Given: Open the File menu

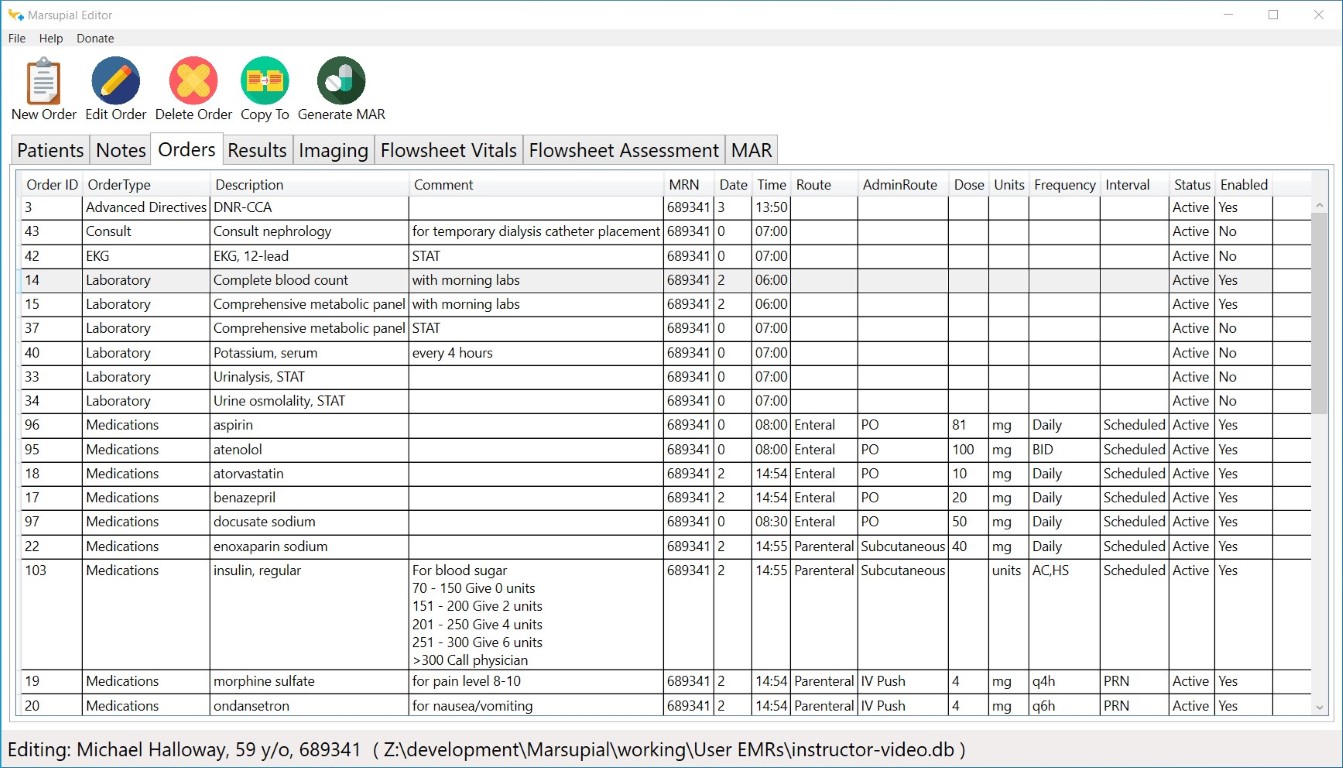Looking at the screenshot, I should (x=17, y=38).
